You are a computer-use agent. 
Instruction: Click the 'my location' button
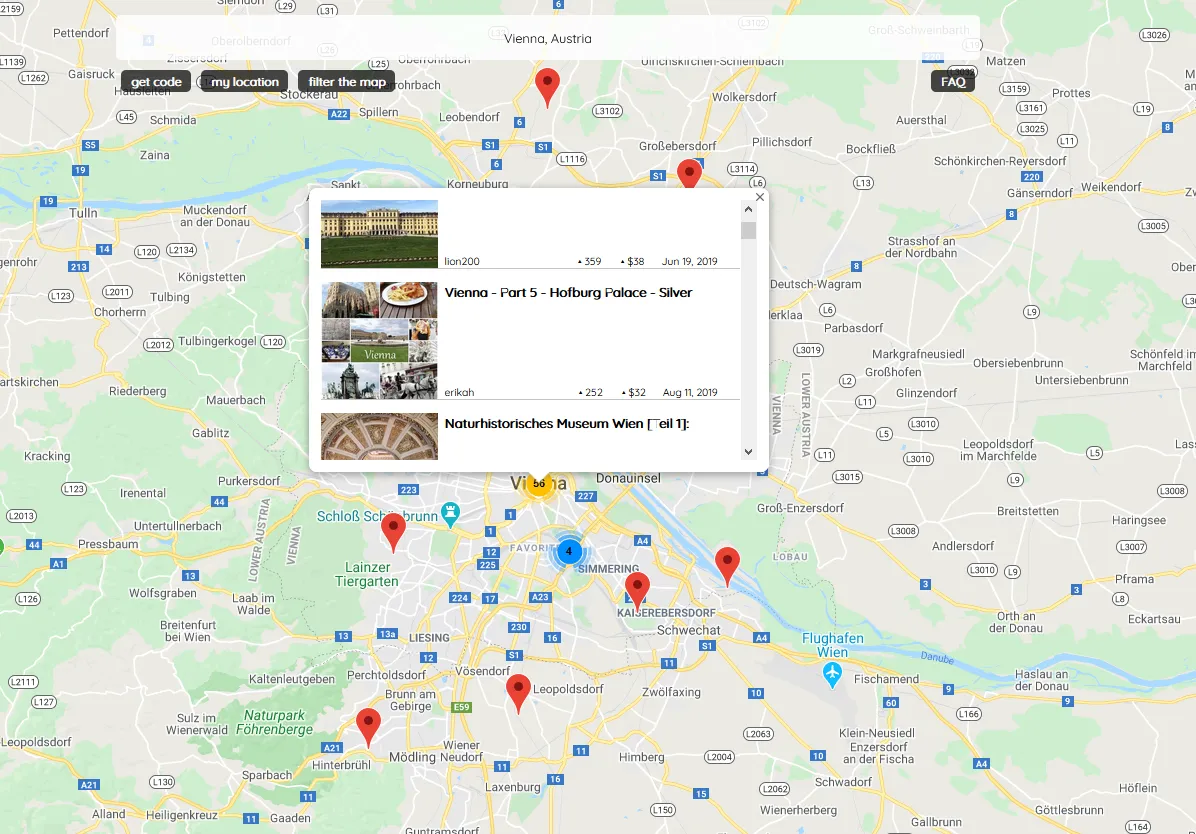244,82
